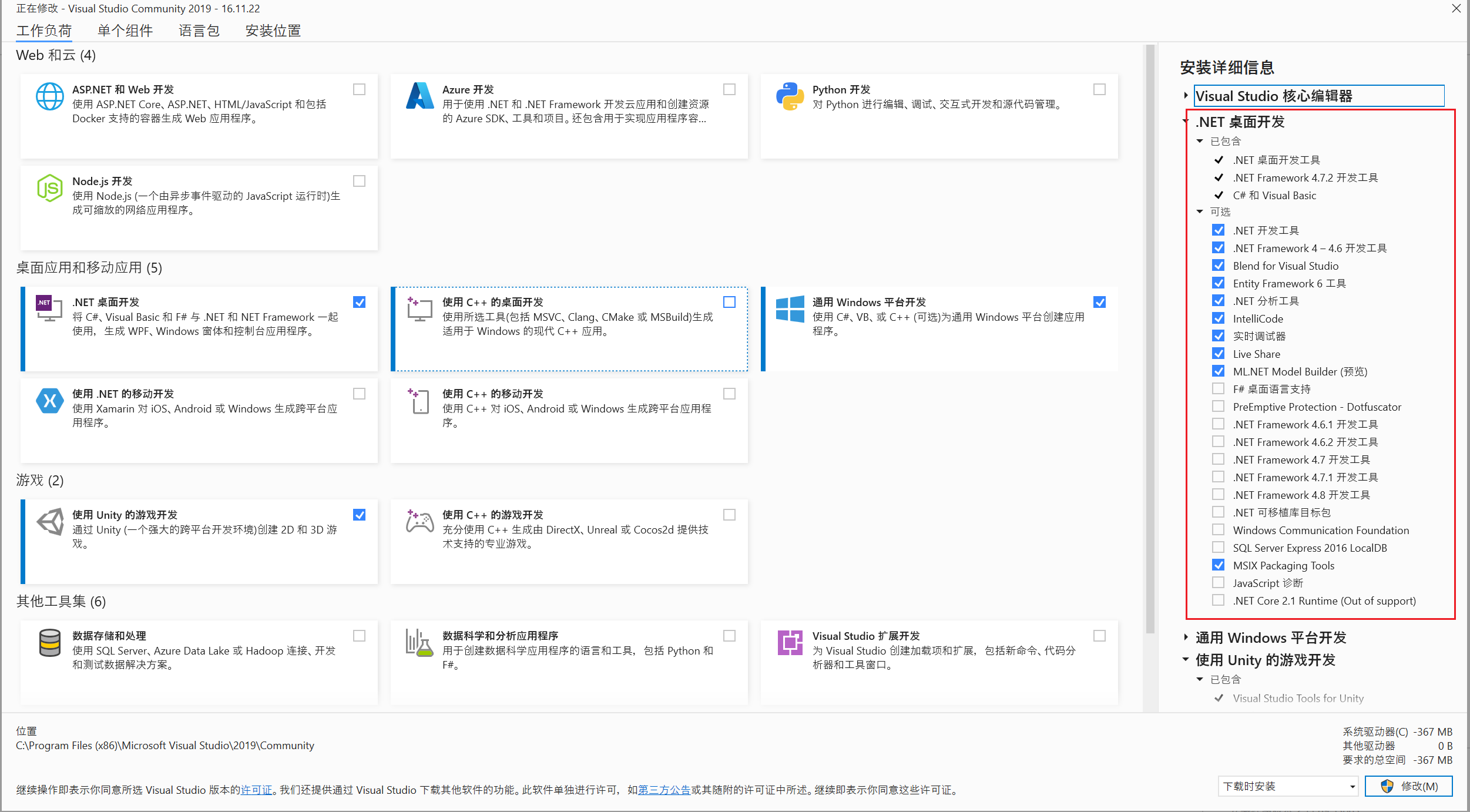Image resolution: width=1470 pixels, height=812 pixels.
Task: Collapse the 可选 components list
Action: (1200, 212)
